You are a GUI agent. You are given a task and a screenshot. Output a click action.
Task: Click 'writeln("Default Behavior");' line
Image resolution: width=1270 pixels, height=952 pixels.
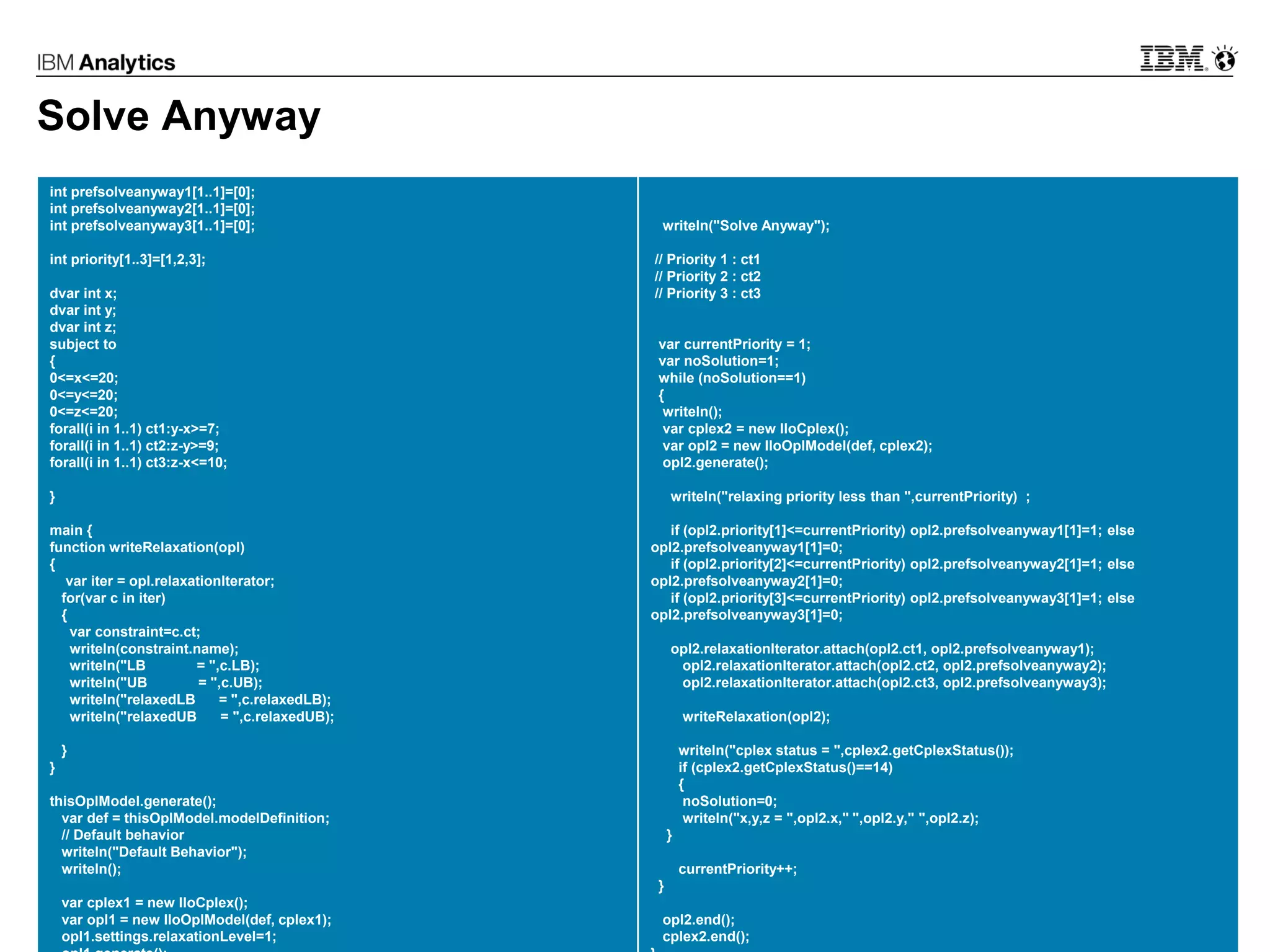click(154, 852)
